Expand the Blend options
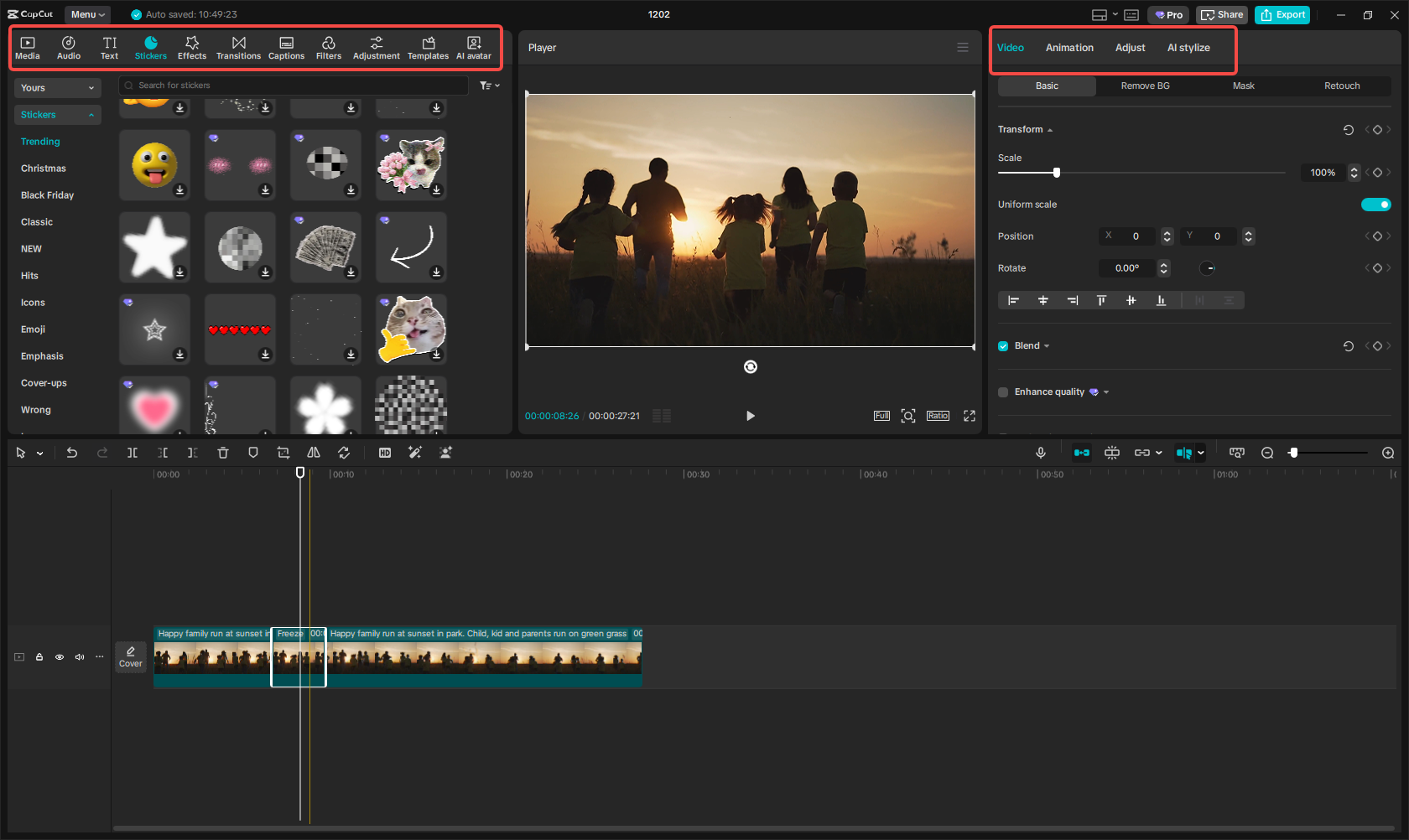The image size is (1409, 840). (1047, 345)
